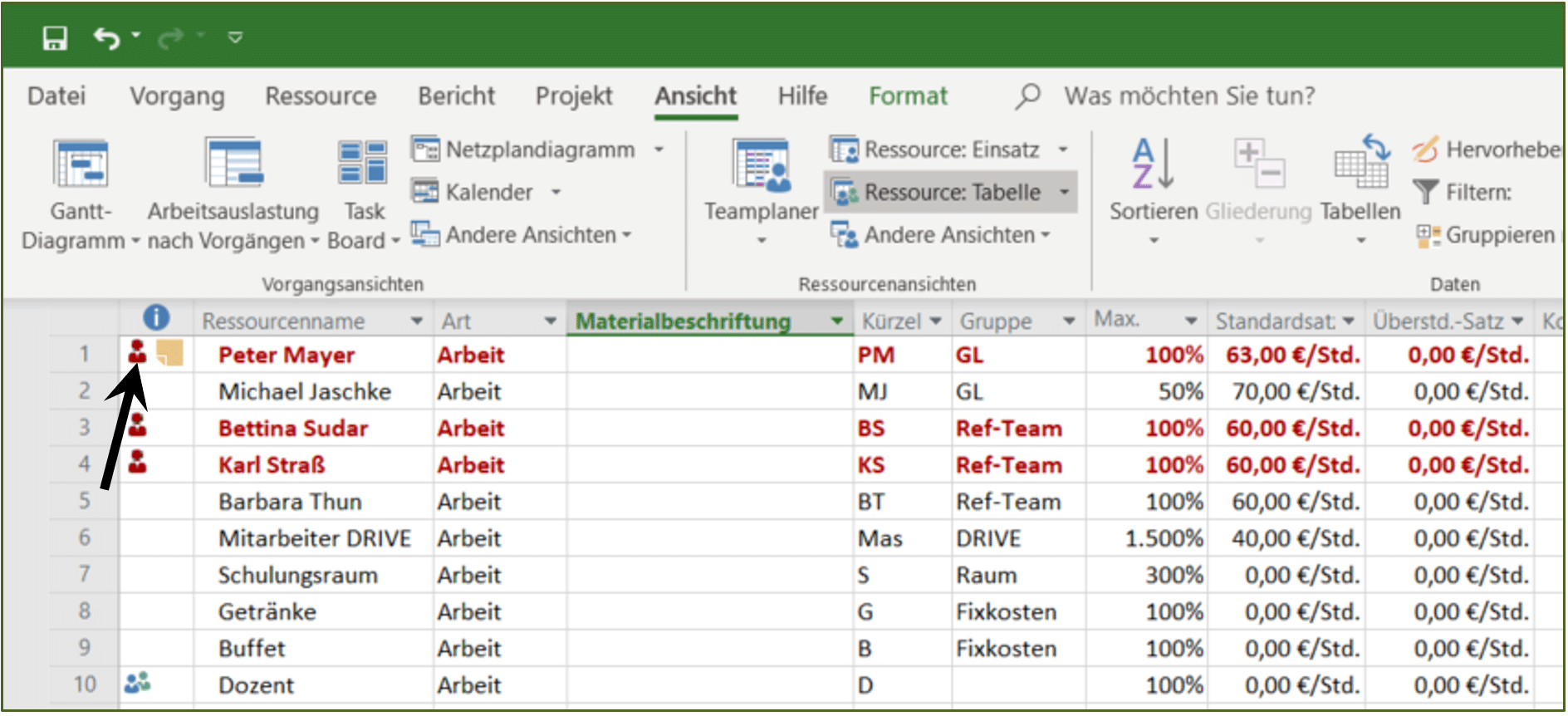Click the Tabellen icon
The image size is (1568, 716).
[1361, 162]
